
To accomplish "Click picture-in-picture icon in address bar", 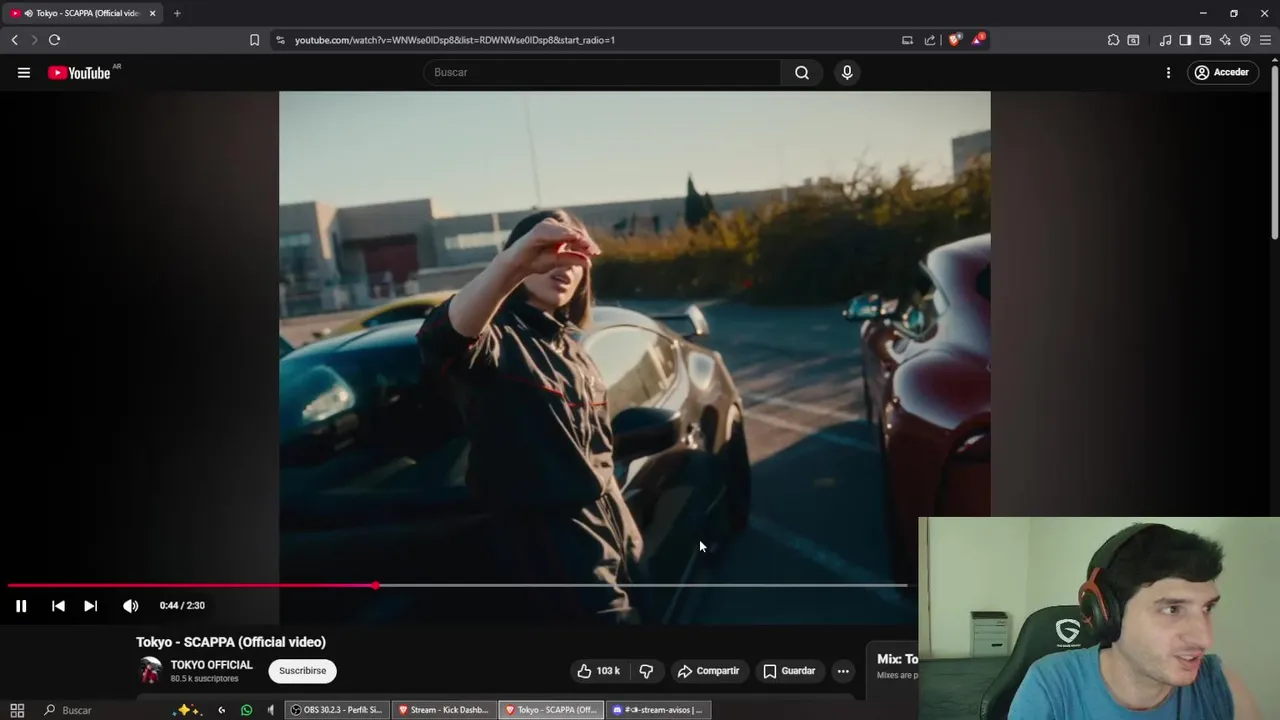I will (907, 40).
